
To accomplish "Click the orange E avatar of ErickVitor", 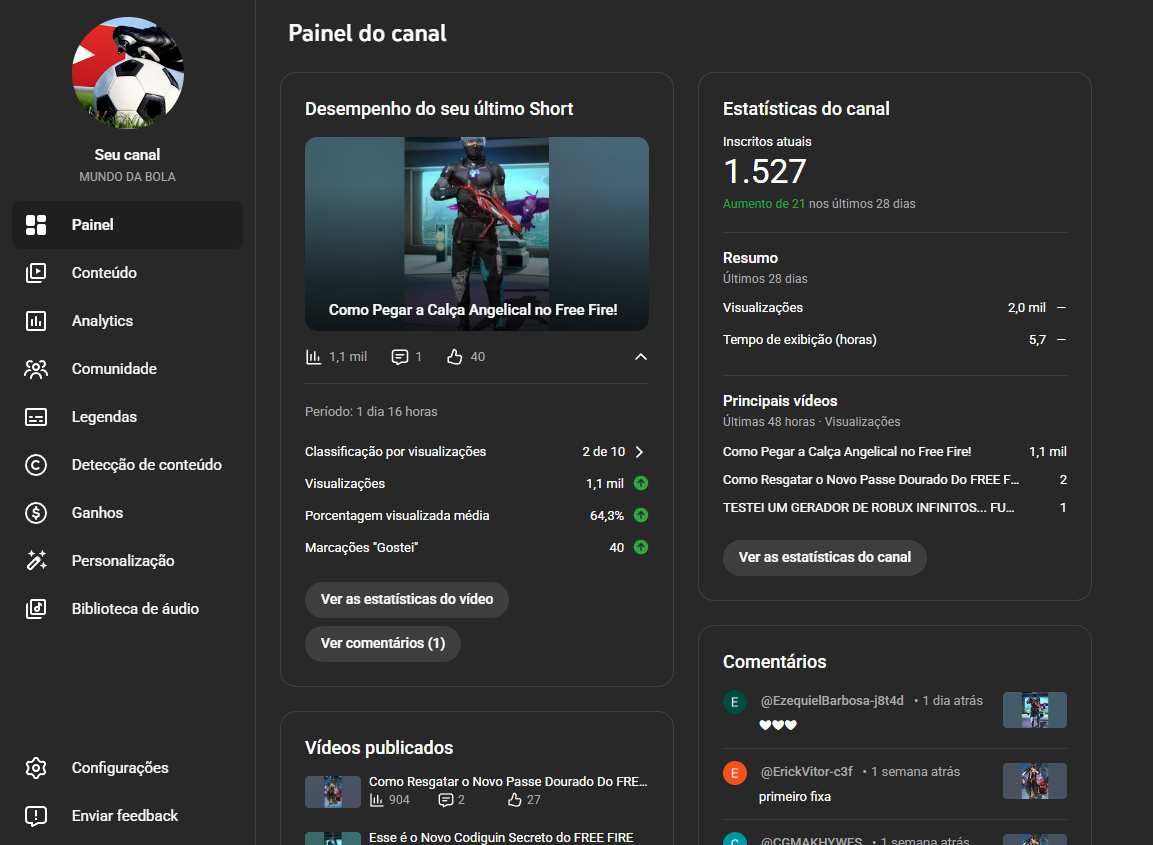I will (x=735, y=773).
